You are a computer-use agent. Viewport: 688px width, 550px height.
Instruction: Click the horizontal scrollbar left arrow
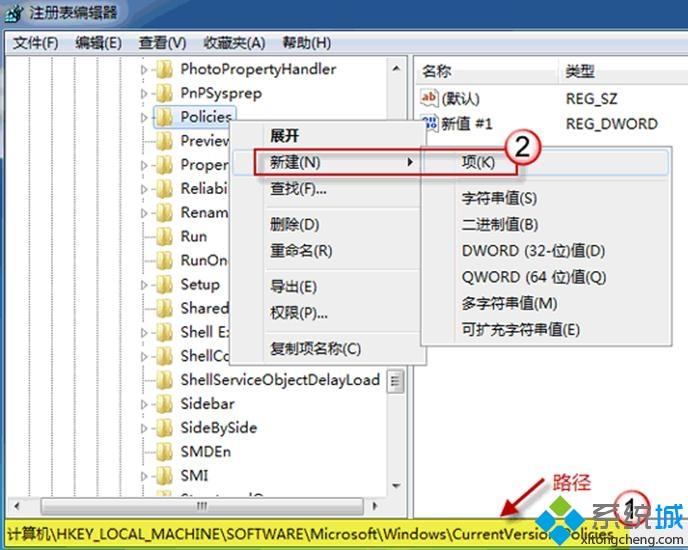17,506
